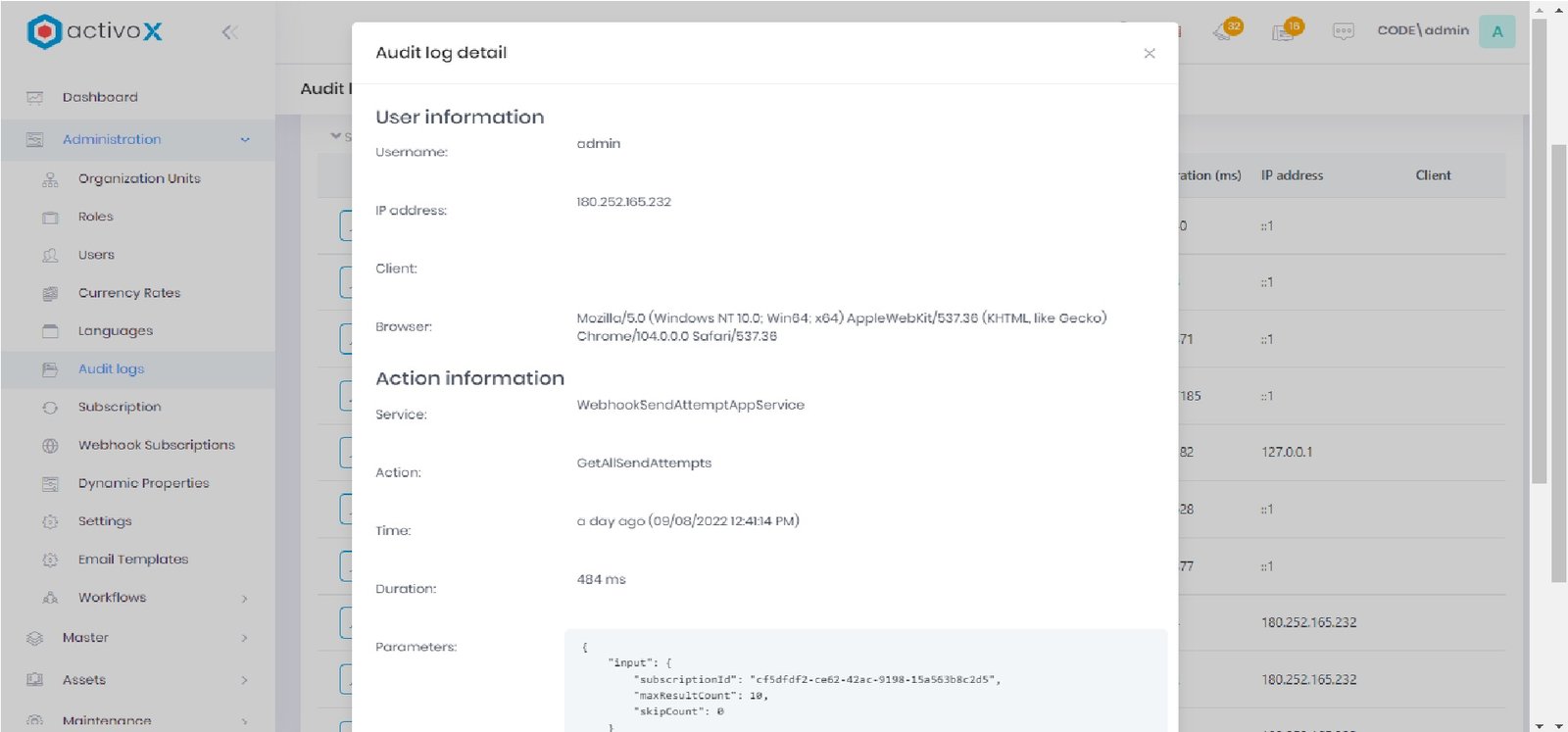
Task: Open Organization Units page
Action: (x=139, y=178)
